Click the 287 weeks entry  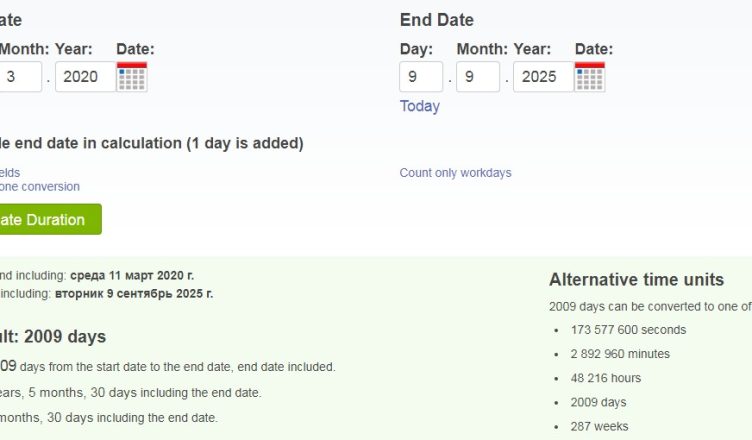pyautogui.click(x=599, y=426)
